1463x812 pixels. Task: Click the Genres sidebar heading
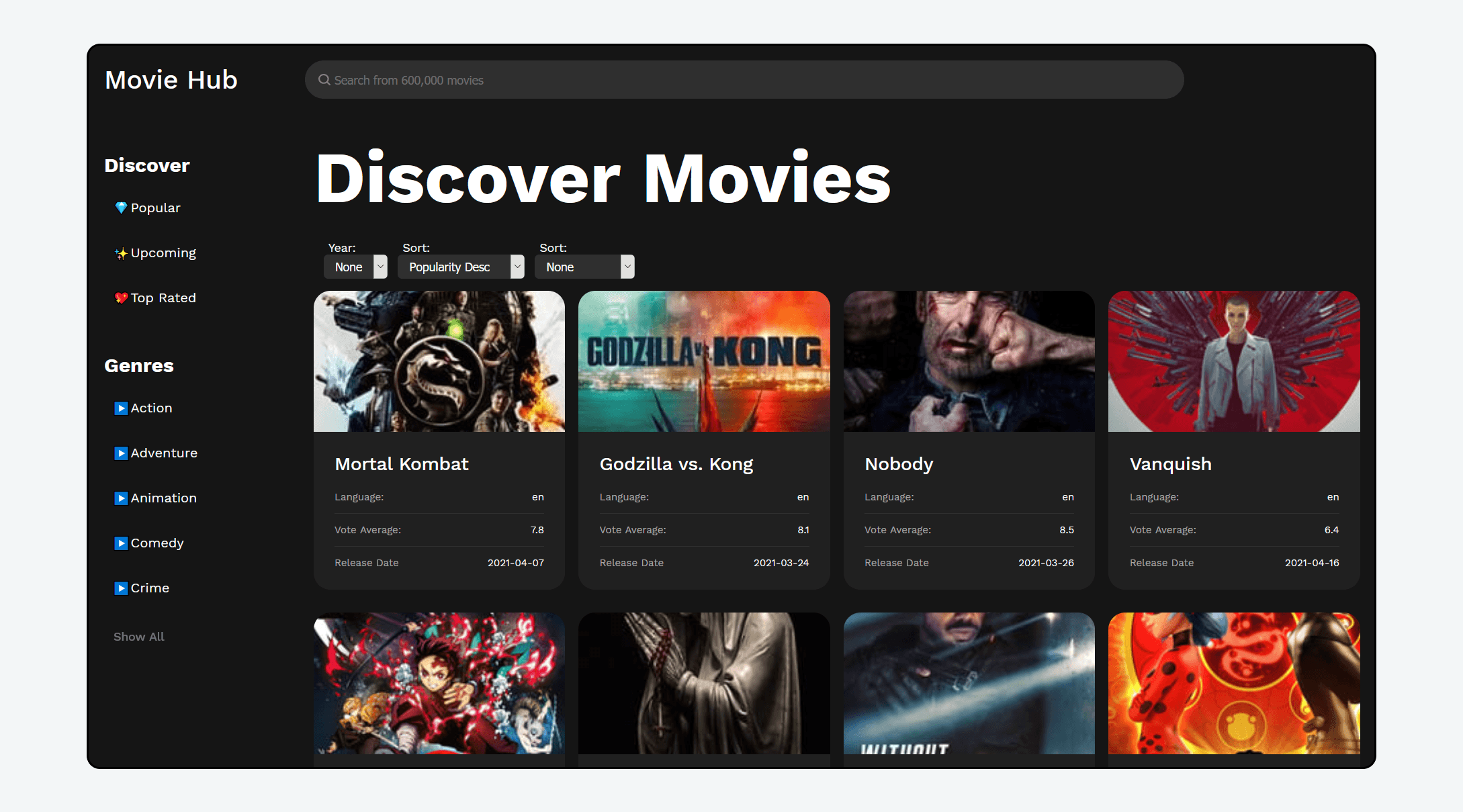tap(139, 366)
